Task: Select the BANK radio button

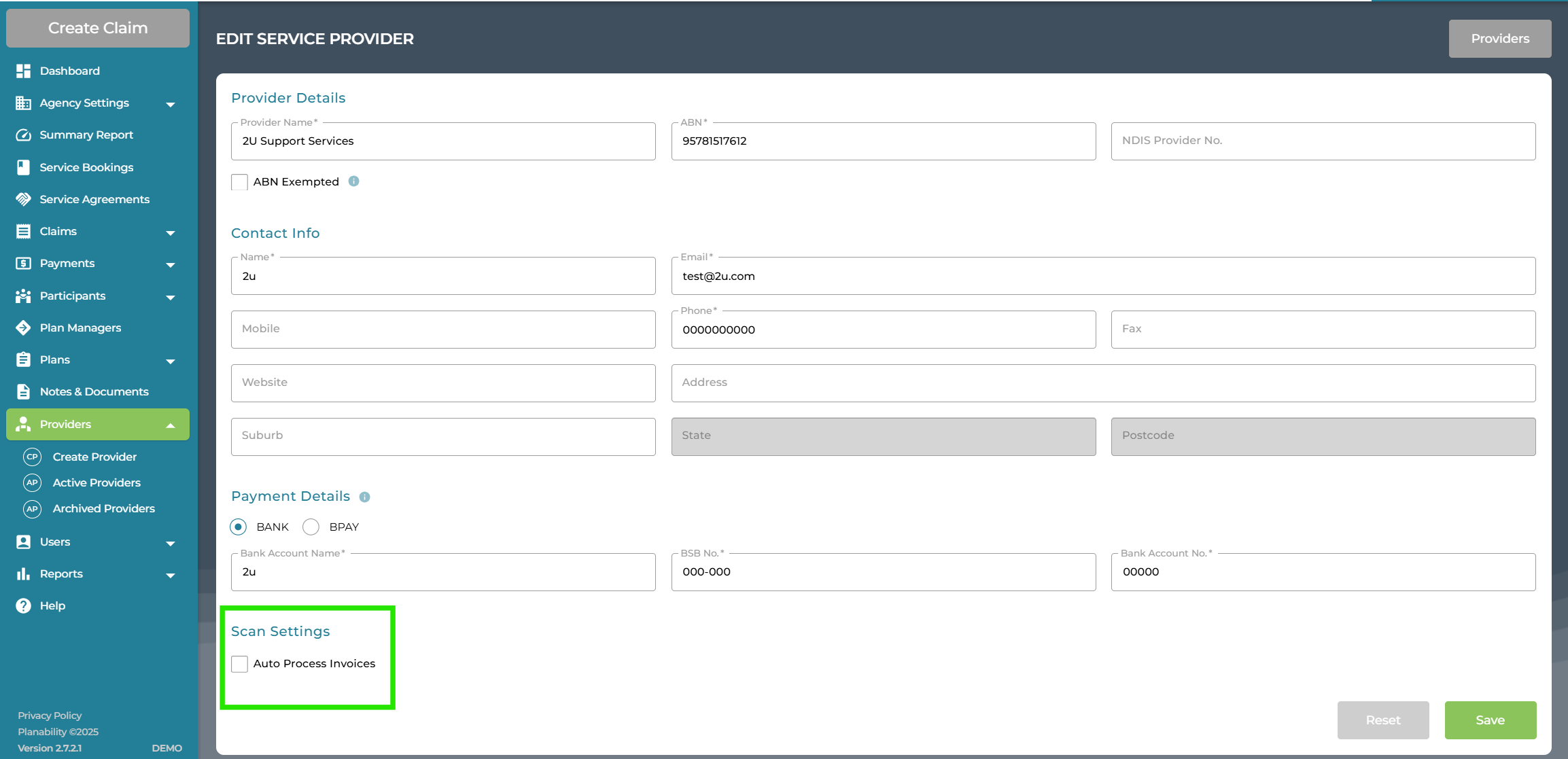Action: 238,527
